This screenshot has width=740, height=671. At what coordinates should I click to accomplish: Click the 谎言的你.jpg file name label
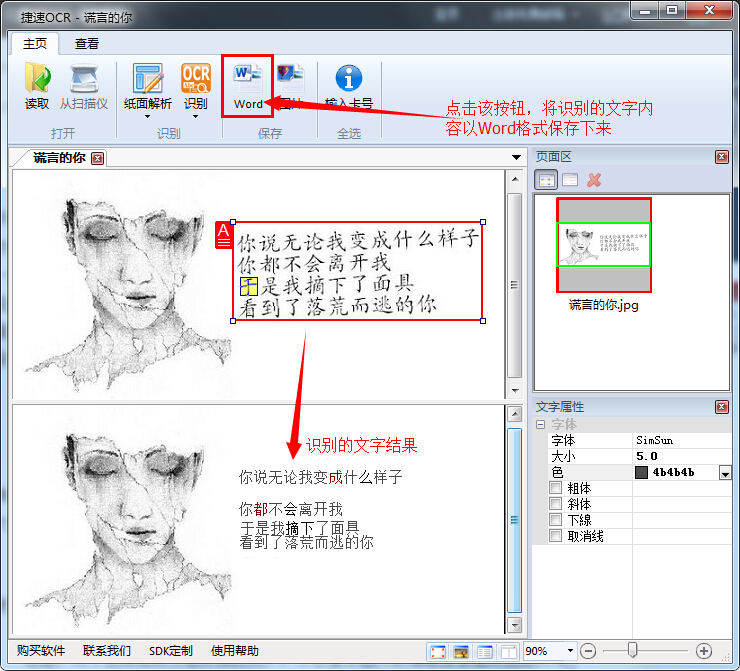click(x=604, y=305)
